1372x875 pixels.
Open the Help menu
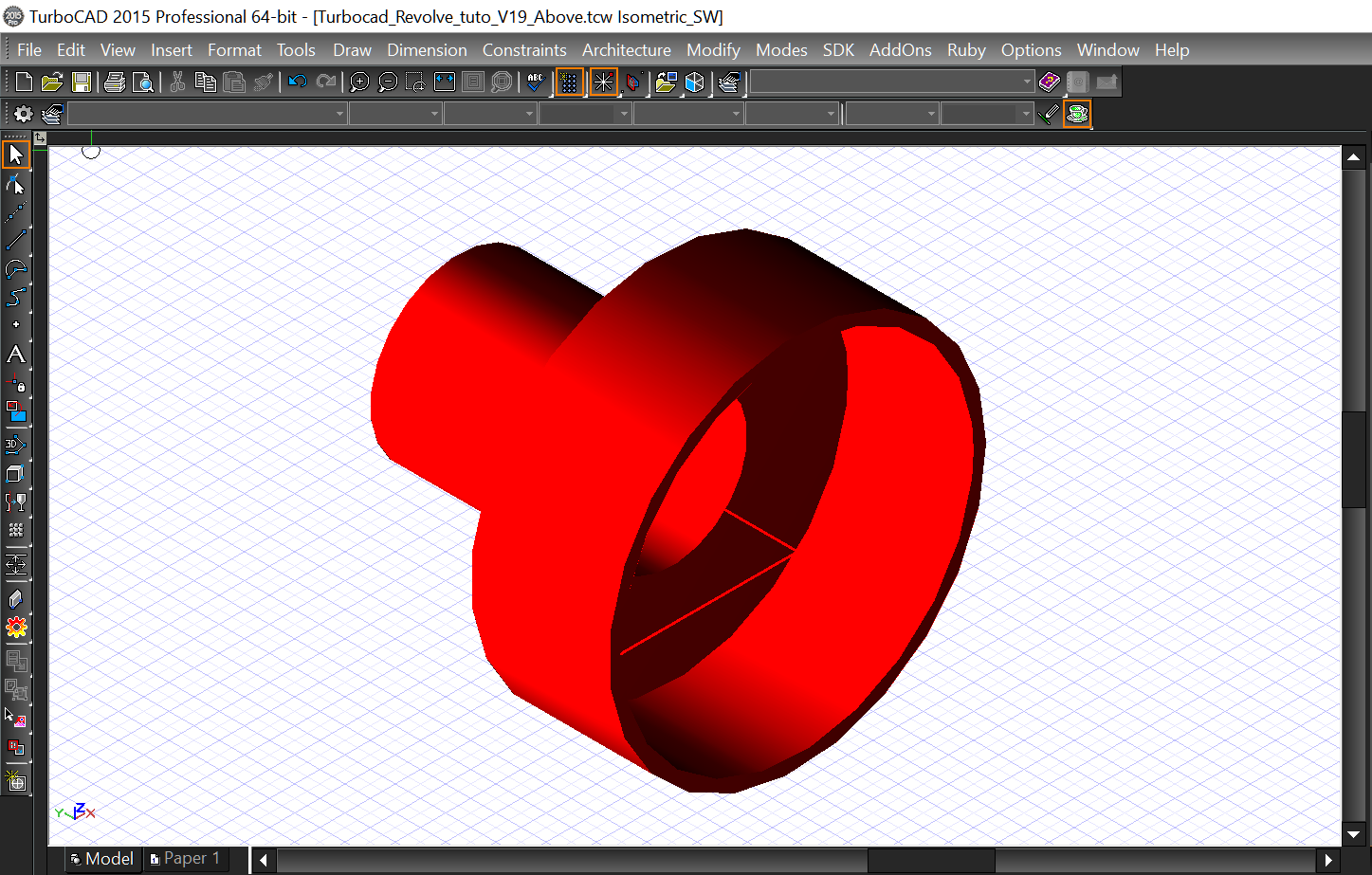tap(1172, 50)
